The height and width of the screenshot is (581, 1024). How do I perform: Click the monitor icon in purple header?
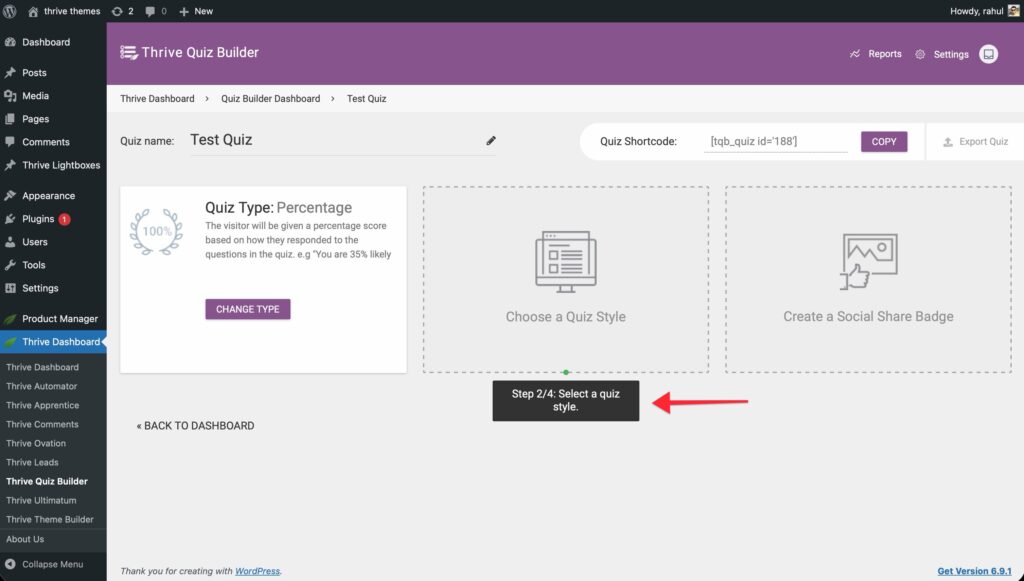[x=988, y=54]
